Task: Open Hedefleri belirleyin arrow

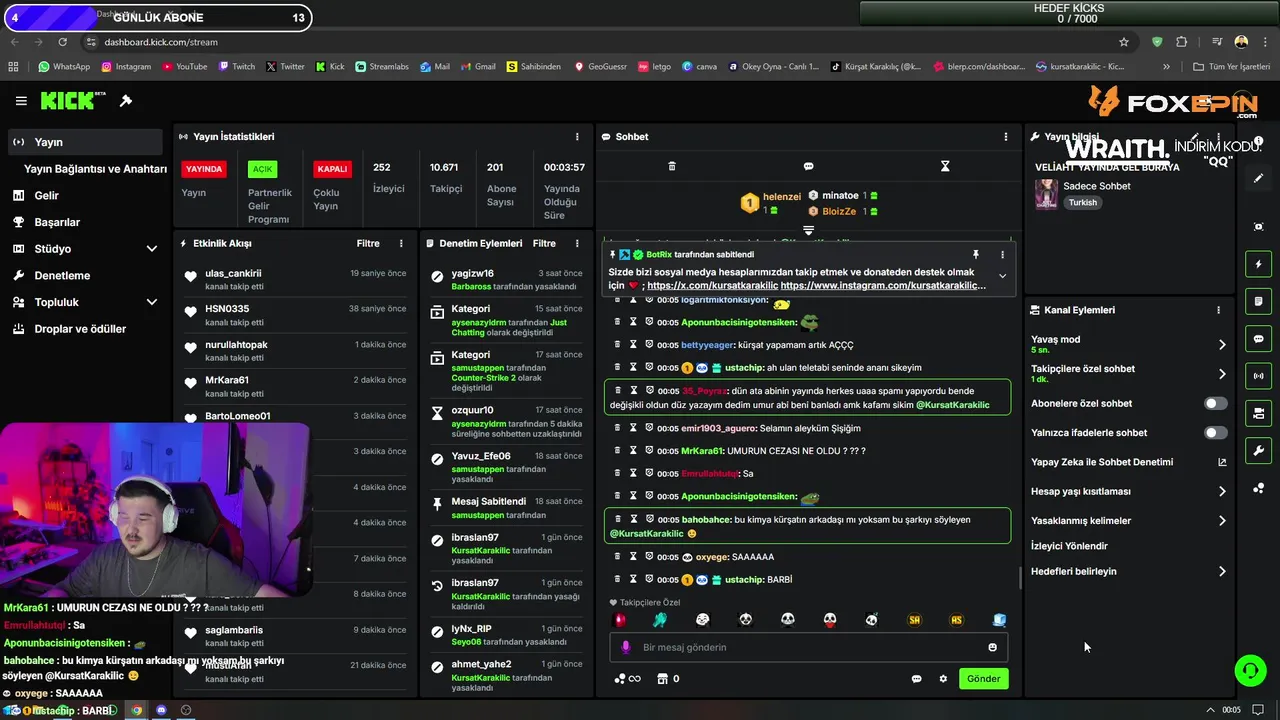Action: pyautogui.click(x=1222, y=572)
